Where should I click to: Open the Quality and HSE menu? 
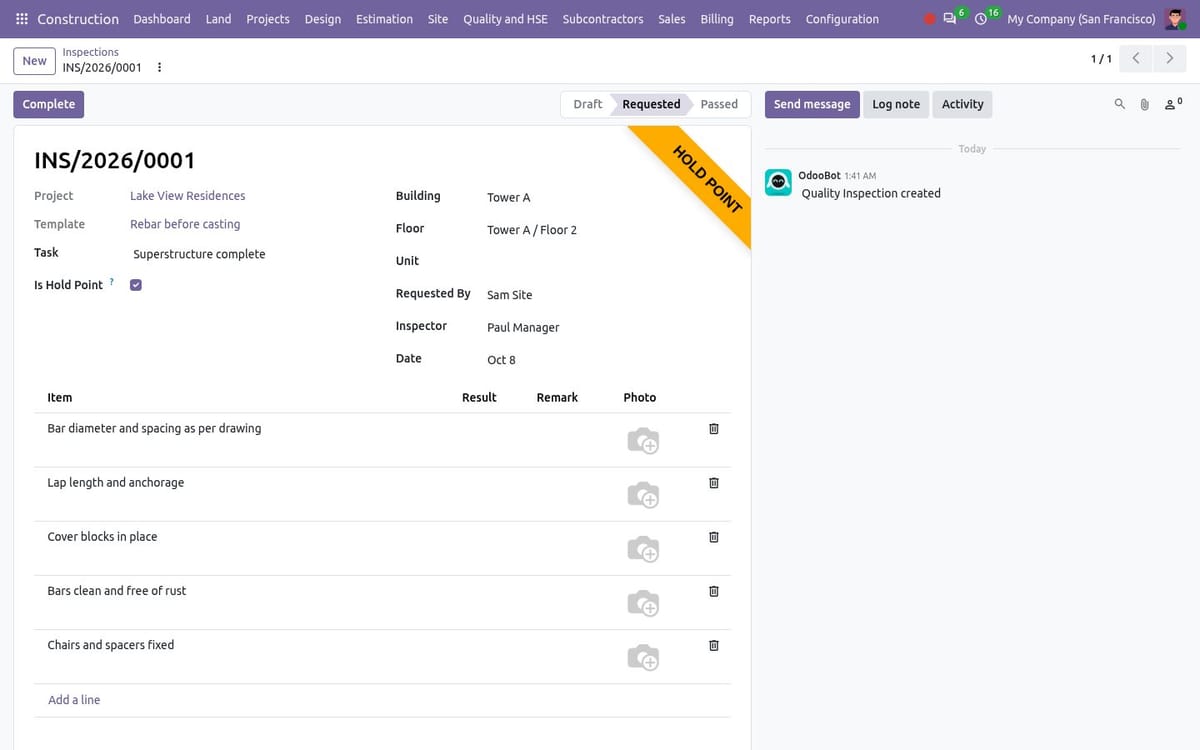[x=505, y=19]
